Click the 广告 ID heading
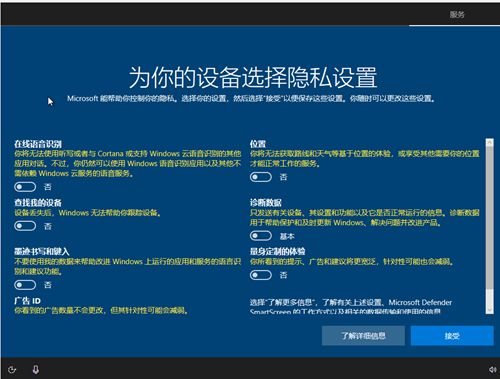 pos(27,301)
